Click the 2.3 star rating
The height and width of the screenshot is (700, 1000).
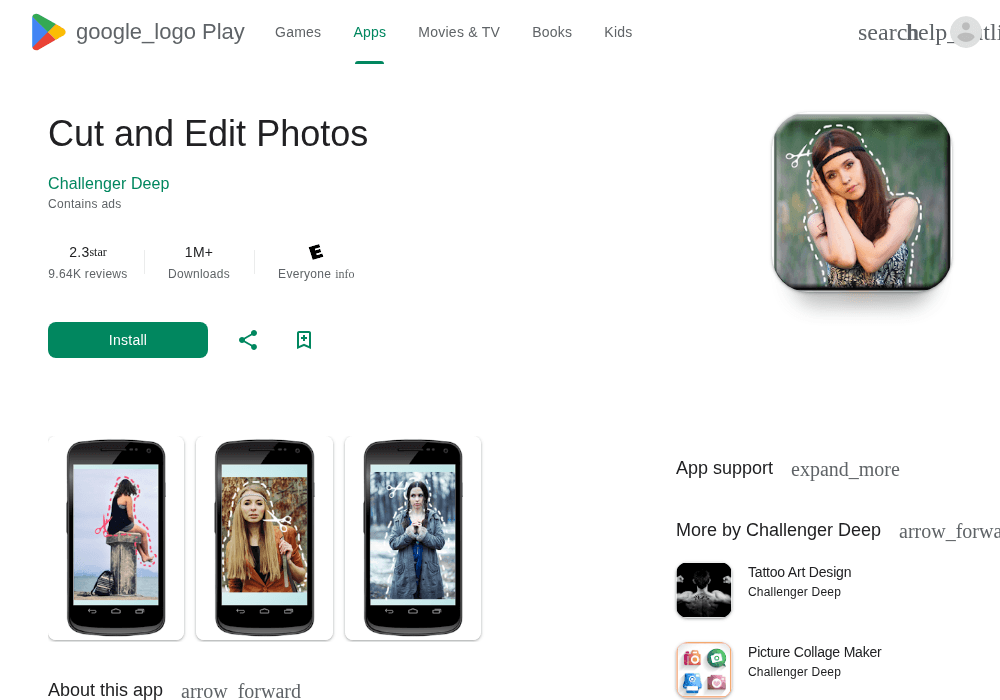[x=88, y=252]
